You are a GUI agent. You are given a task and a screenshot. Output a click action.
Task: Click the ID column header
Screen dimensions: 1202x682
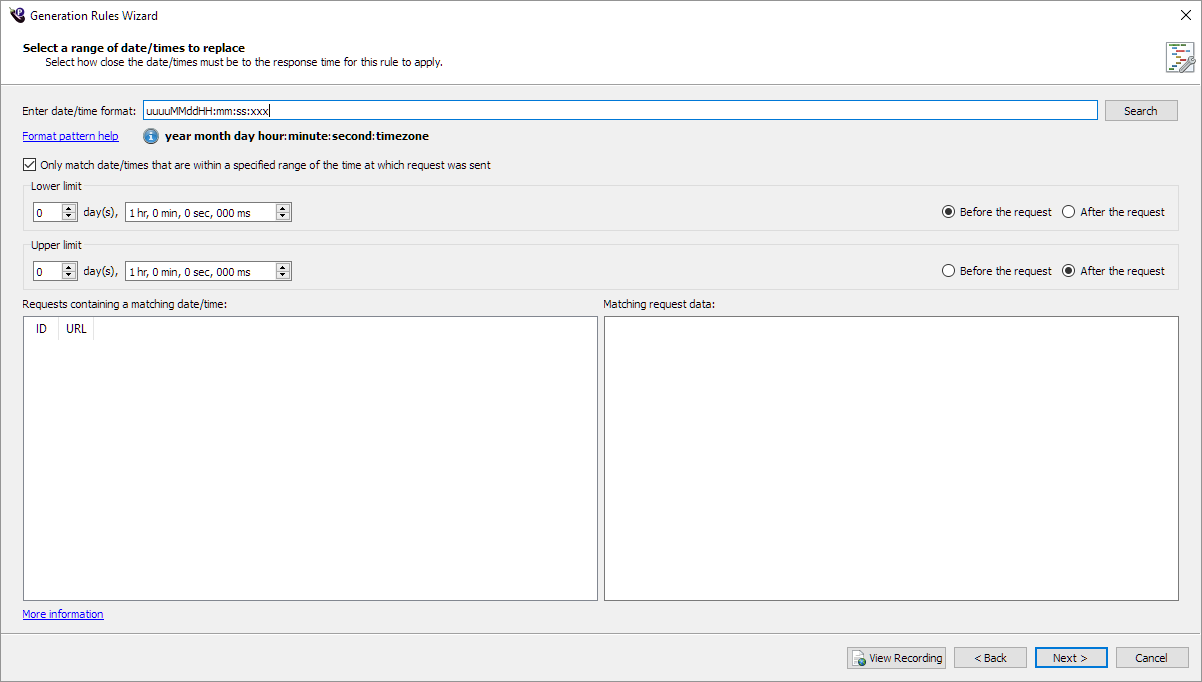click(41, 329)
